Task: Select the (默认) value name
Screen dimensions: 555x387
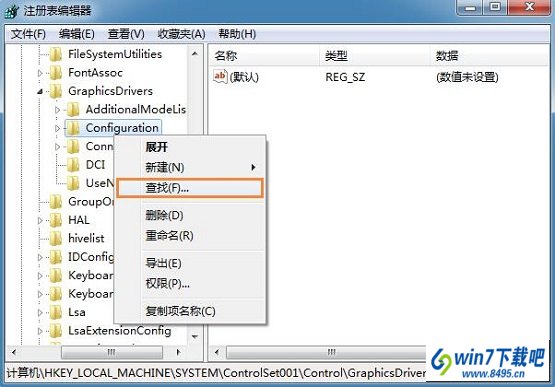Action: 244,77
